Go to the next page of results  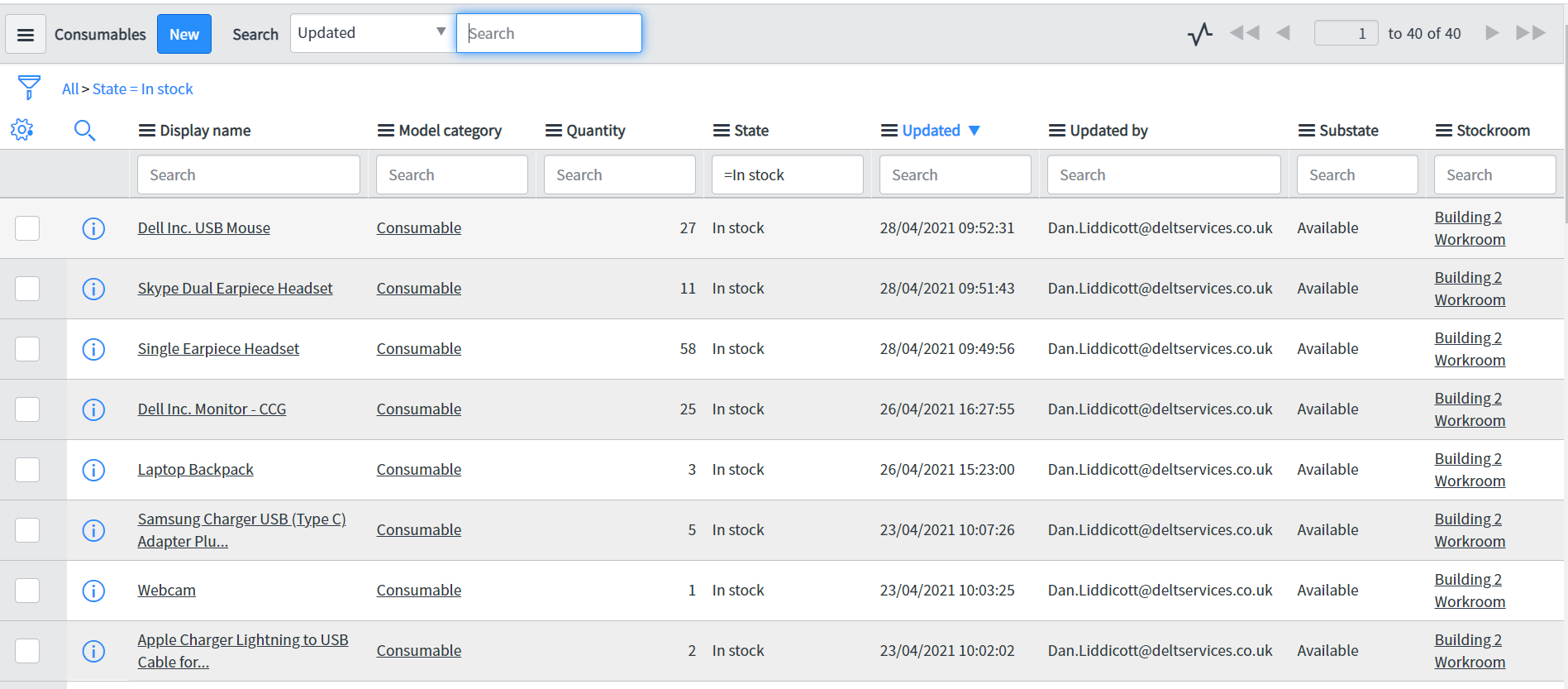point(1492,33)
